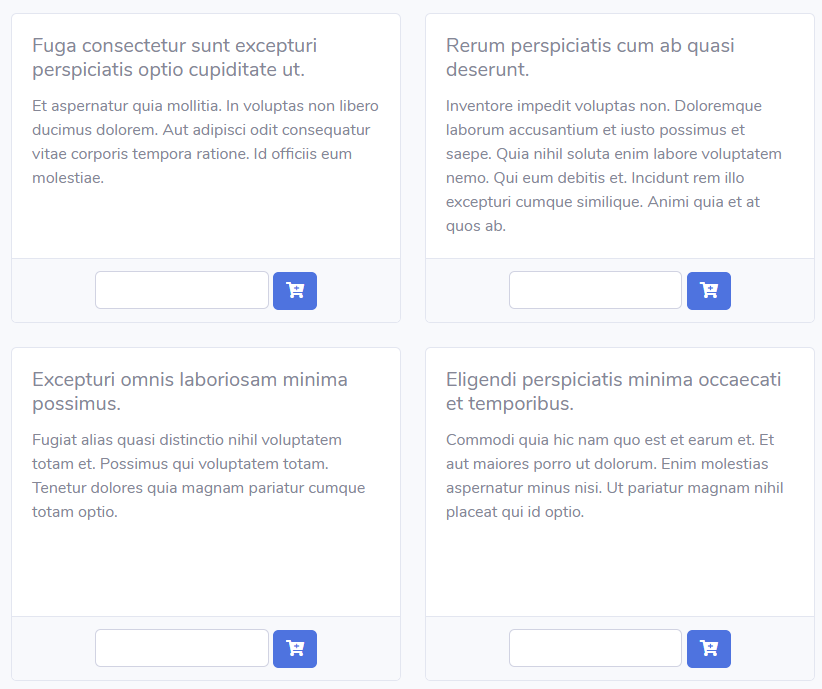Click the text line 'placeat qui id optio.'
Viewport: 822px width, 689px height.
tap(515, 512)
